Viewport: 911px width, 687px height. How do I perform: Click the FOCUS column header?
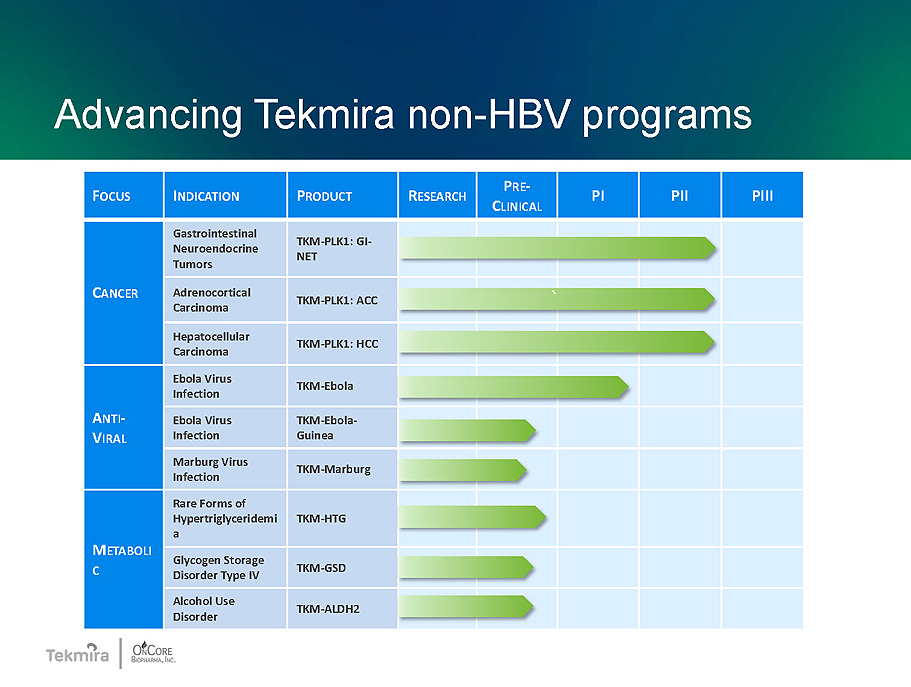coord(123,195)
